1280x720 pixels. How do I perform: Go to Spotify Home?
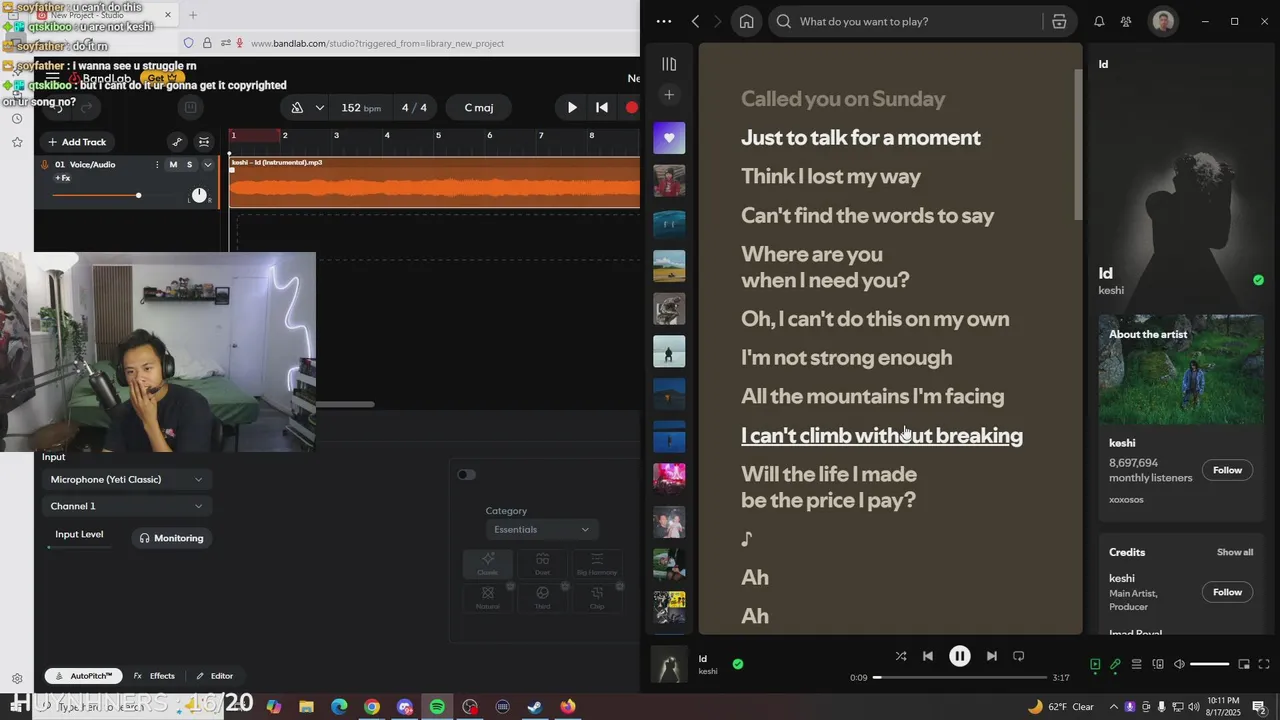(x=746, y=21)
